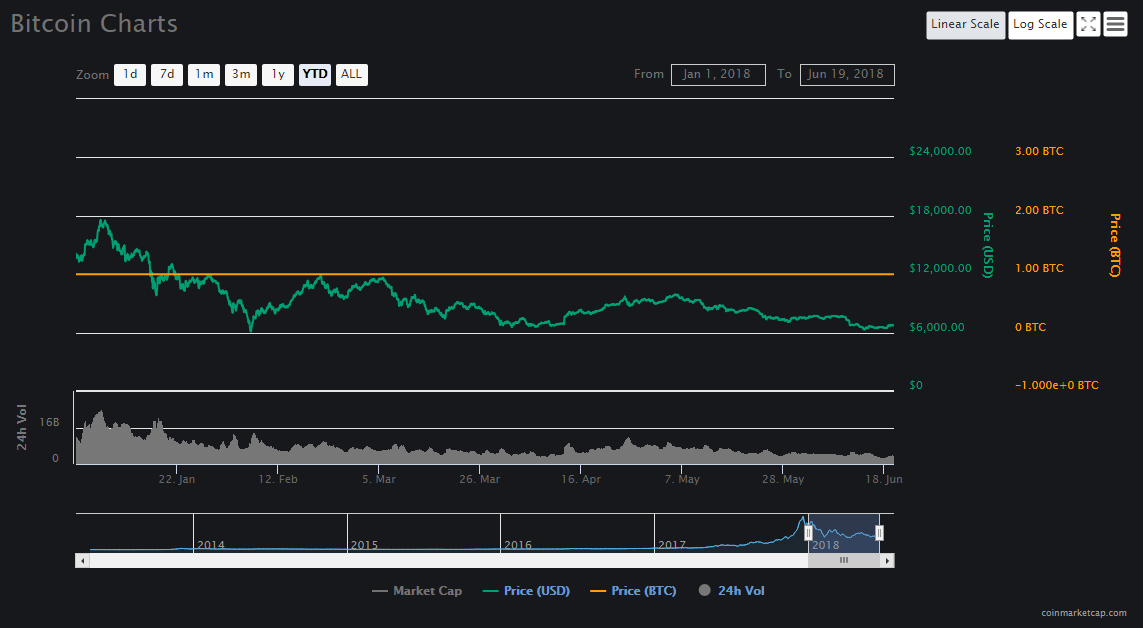
Task: Open the chart hamburger menu
Action: pos(1115,25)
